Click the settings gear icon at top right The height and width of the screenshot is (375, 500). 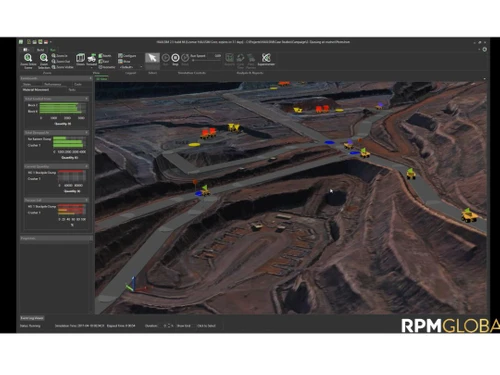coord(485,49)
